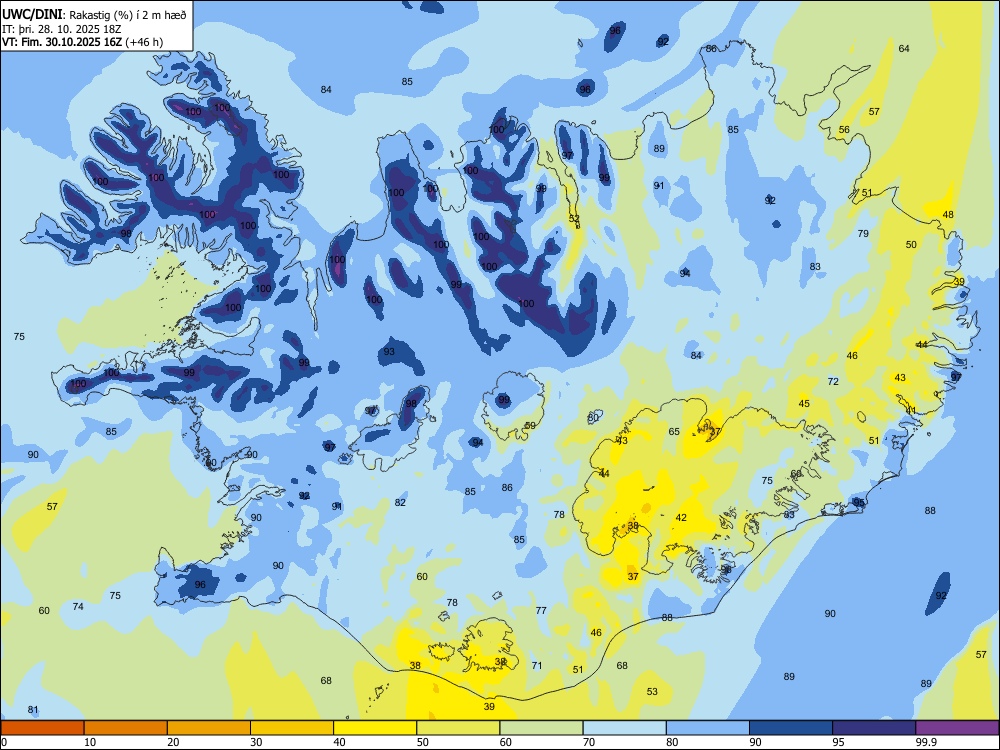Viewport: 1000px width, 750px height.
Task: Click the humidity value 77
Action: point(541,610)
